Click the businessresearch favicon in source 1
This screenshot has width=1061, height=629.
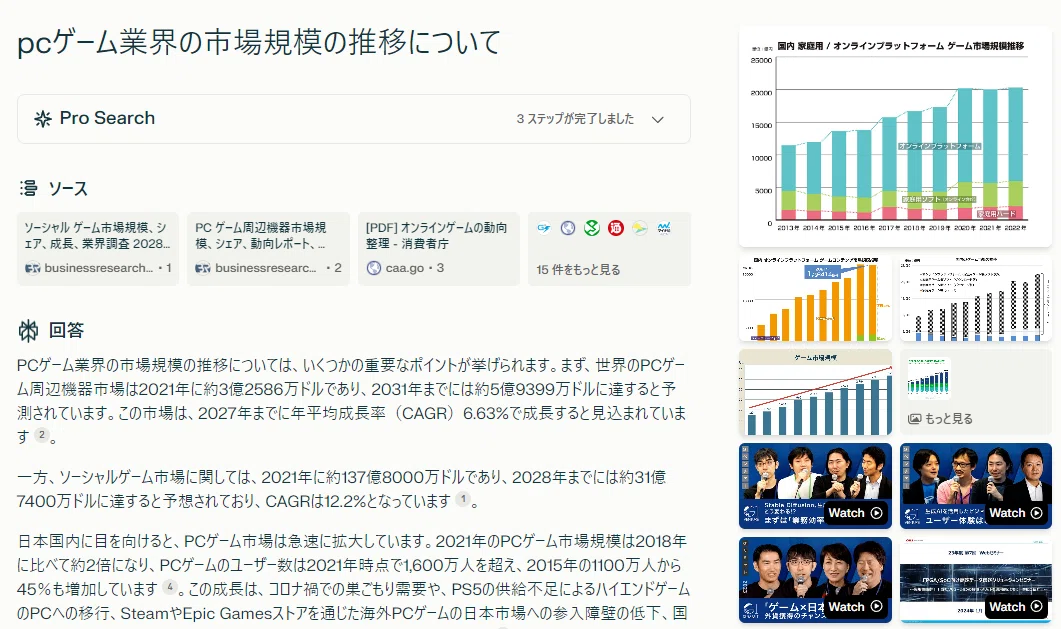point(32,268)
